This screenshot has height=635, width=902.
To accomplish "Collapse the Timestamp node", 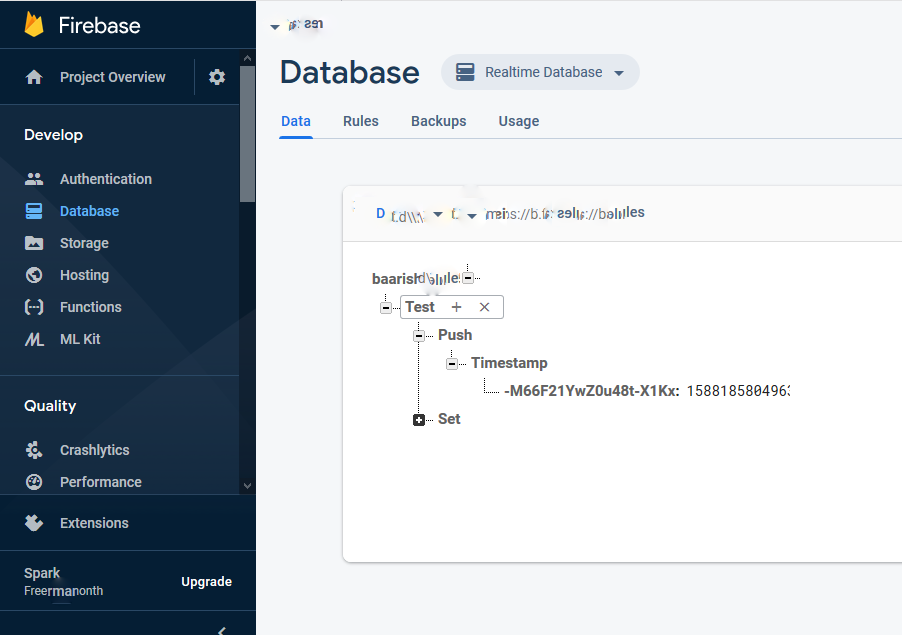I will click(452, 364).
